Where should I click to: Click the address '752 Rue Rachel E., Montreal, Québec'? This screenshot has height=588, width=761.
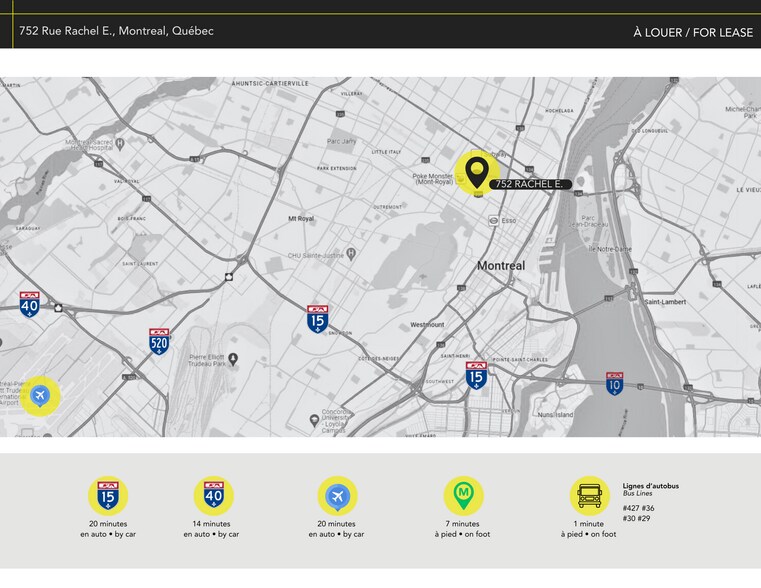coord(116,31)
